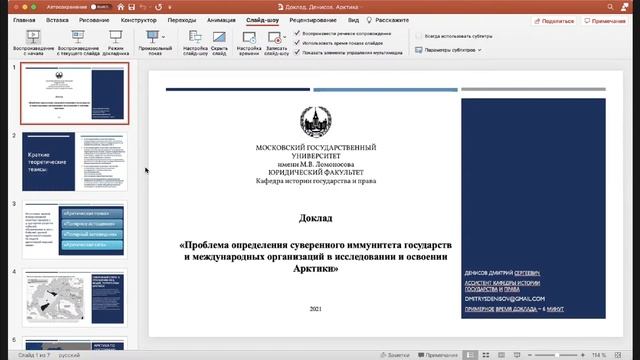Click slide title text «Проблема определения суверенного иммунитета»
This screenshot has width=640, height=360.
tap(316, 257)
